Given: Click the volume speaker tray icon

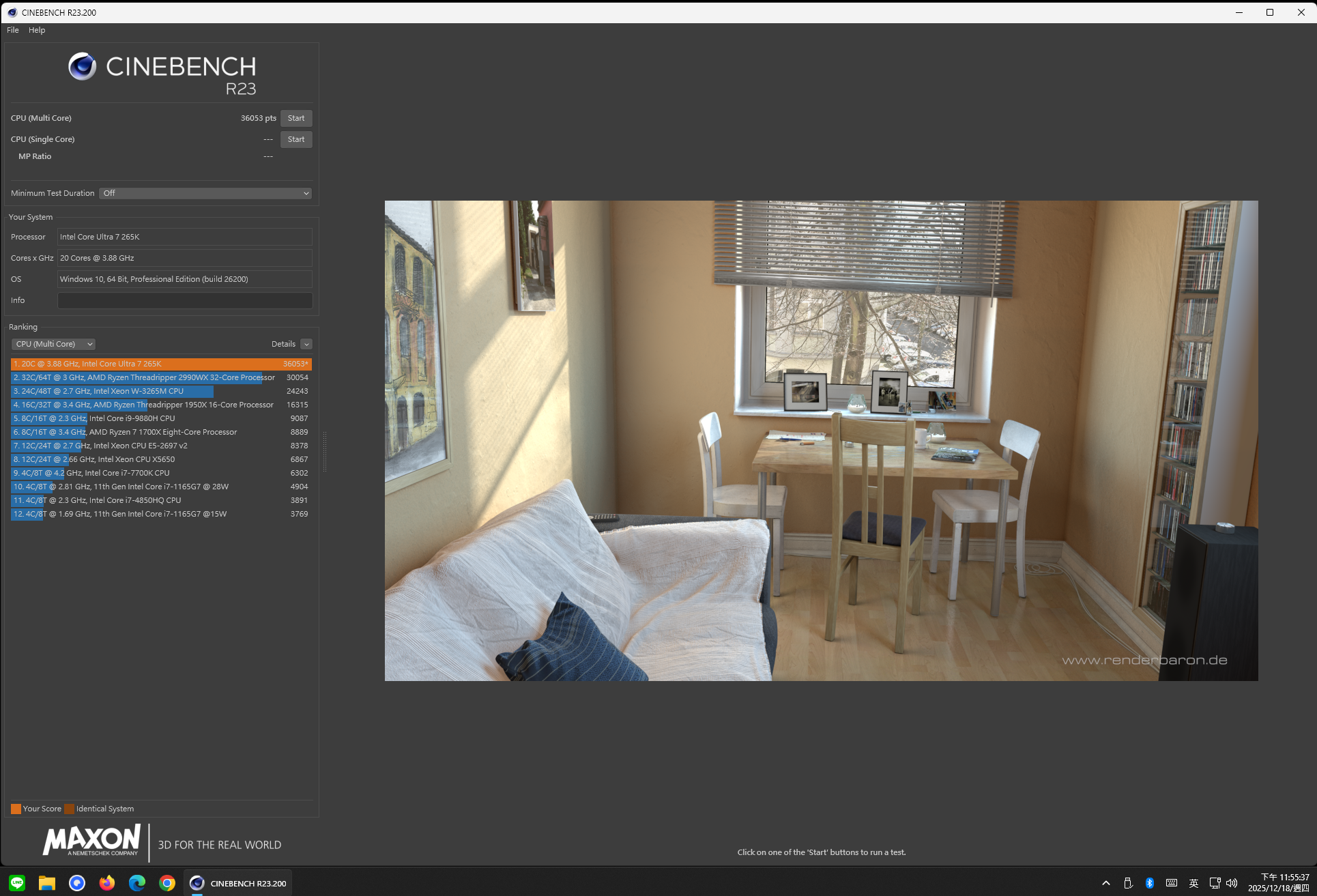Looking at the screenshot, I should (1232, 883).
